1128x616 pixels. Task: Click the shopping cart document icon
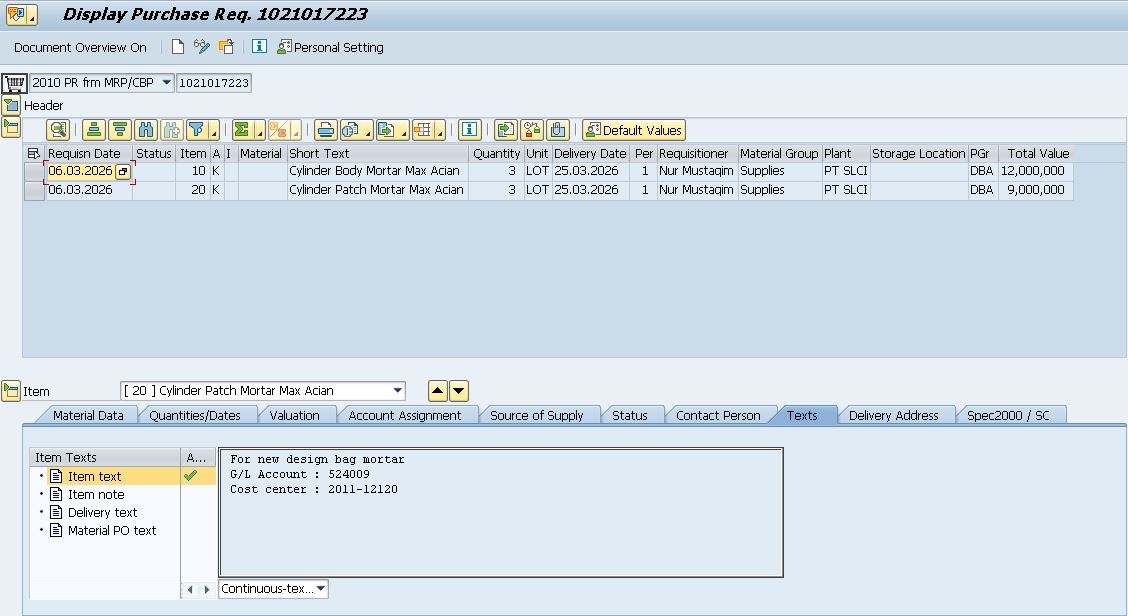(14, 83)
